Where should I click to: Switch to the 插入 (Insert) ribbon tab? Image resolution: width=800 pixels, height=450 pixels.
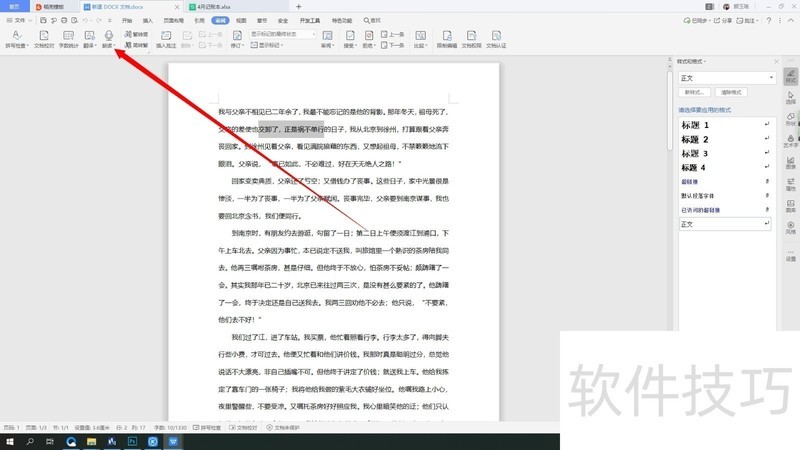coord(148,20)
